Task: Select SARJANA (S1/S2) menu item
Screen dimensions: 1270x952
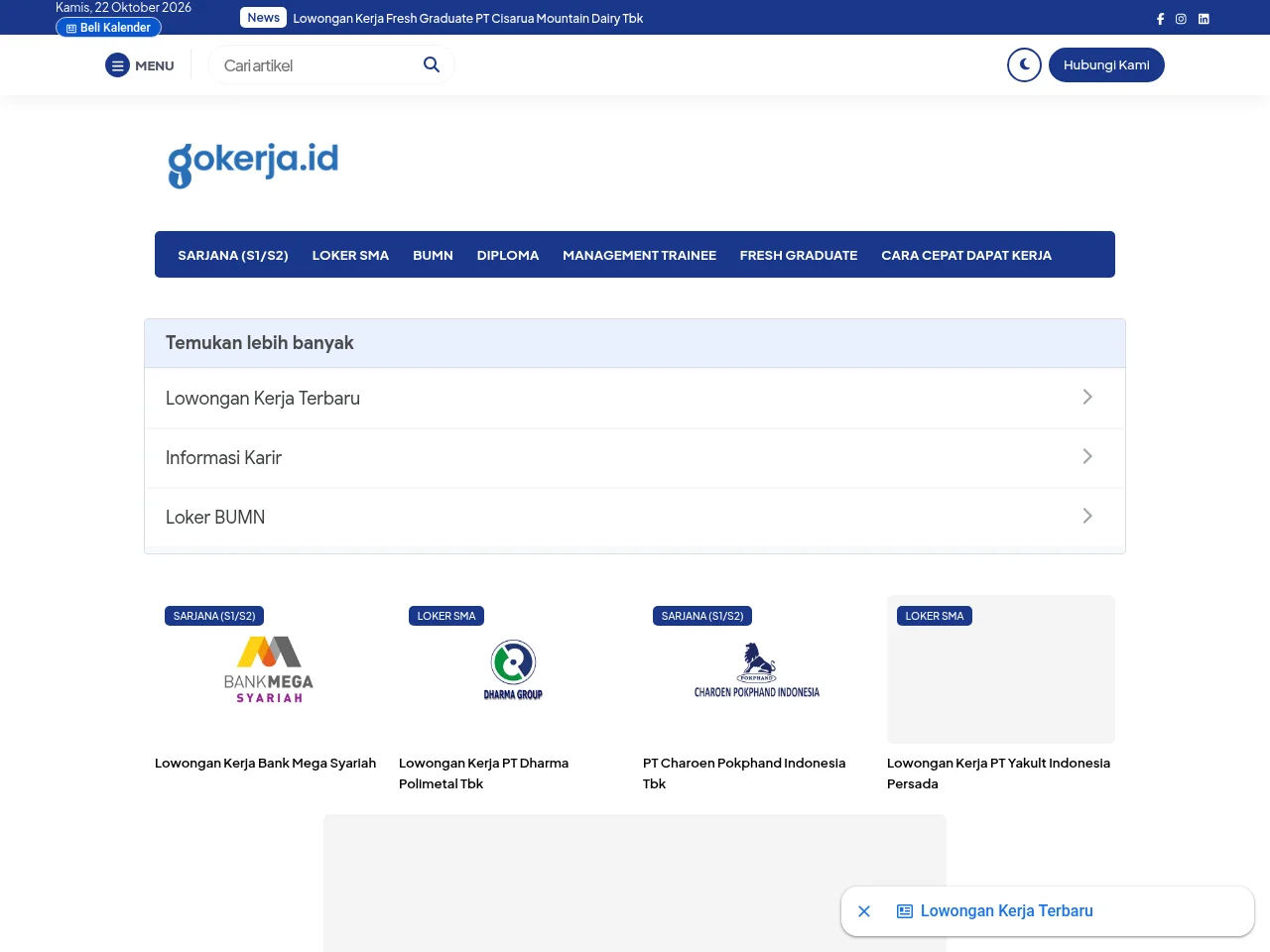Action: [x=233, y=255]
